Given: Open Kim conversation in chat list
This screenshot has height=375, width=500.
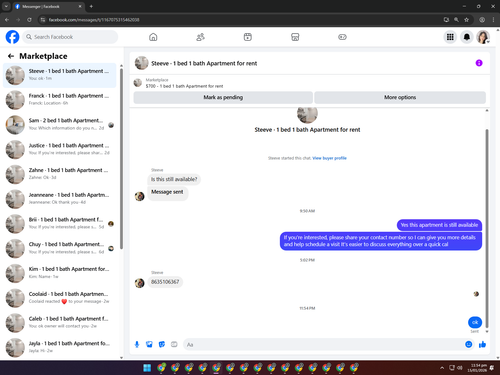Looking at the screenshot, I should (x=60, y=273).
